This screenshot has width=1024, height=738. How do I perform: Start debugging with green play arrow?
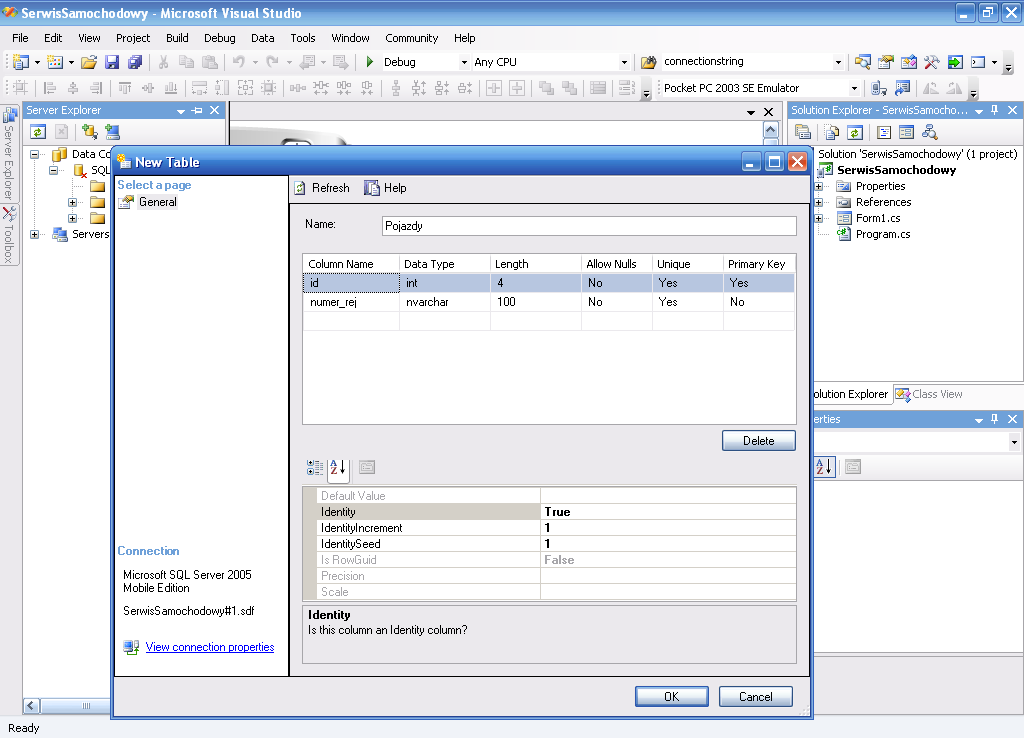370,62
